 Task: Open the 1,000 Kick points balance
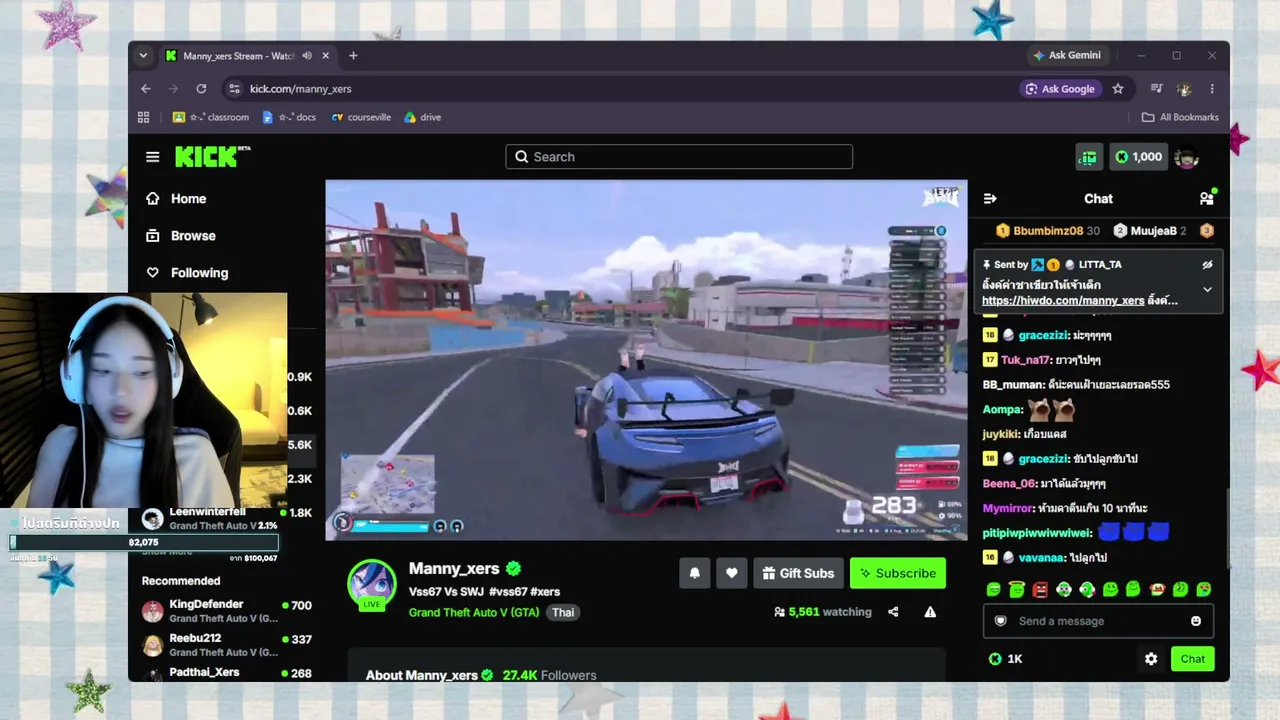click(x=1138, y=157)
